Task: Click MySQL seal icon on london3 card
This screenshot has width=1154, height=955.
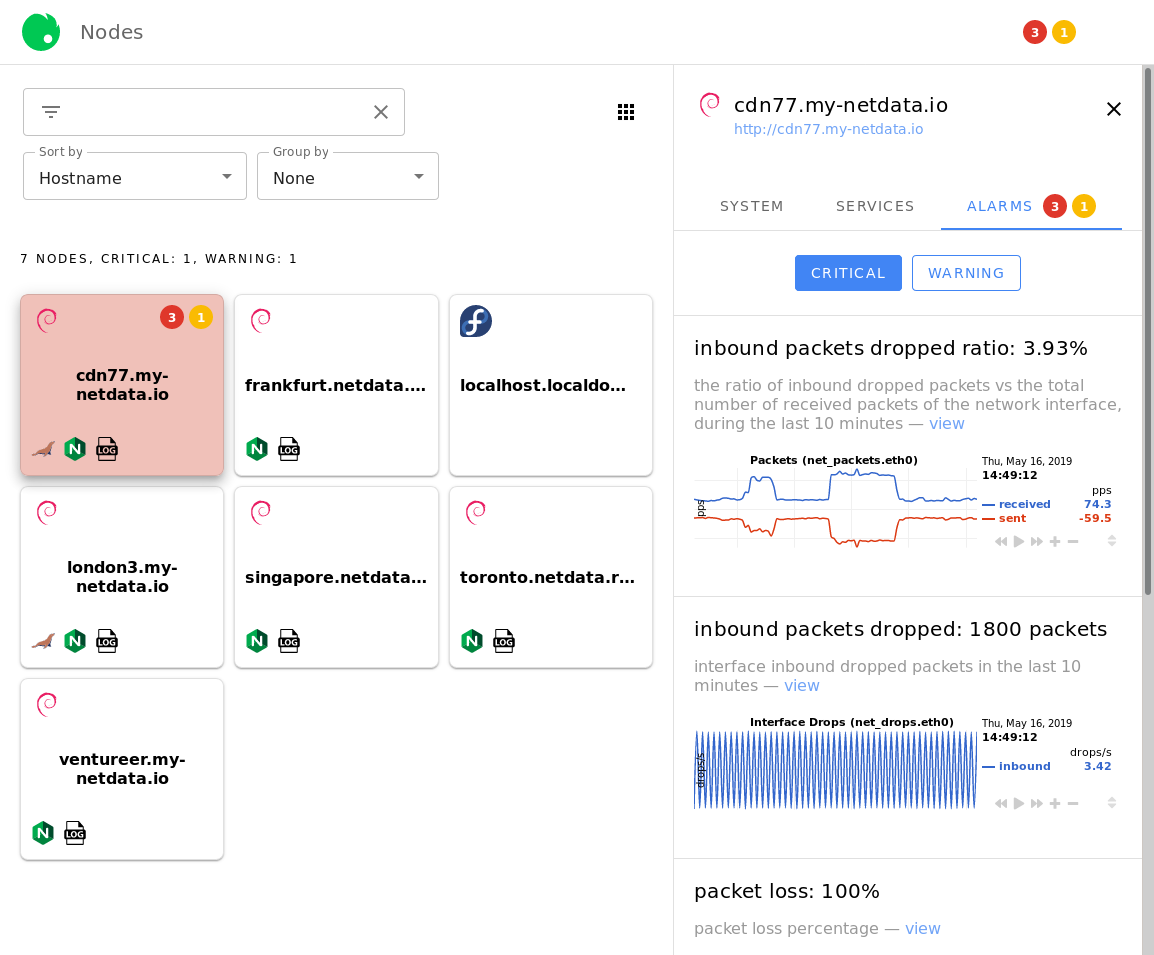Action: (43, 641)
